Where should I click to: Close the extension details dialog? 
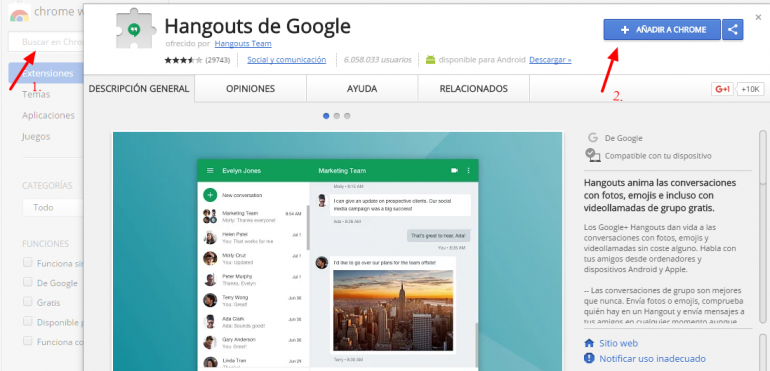tap(758, 17)
